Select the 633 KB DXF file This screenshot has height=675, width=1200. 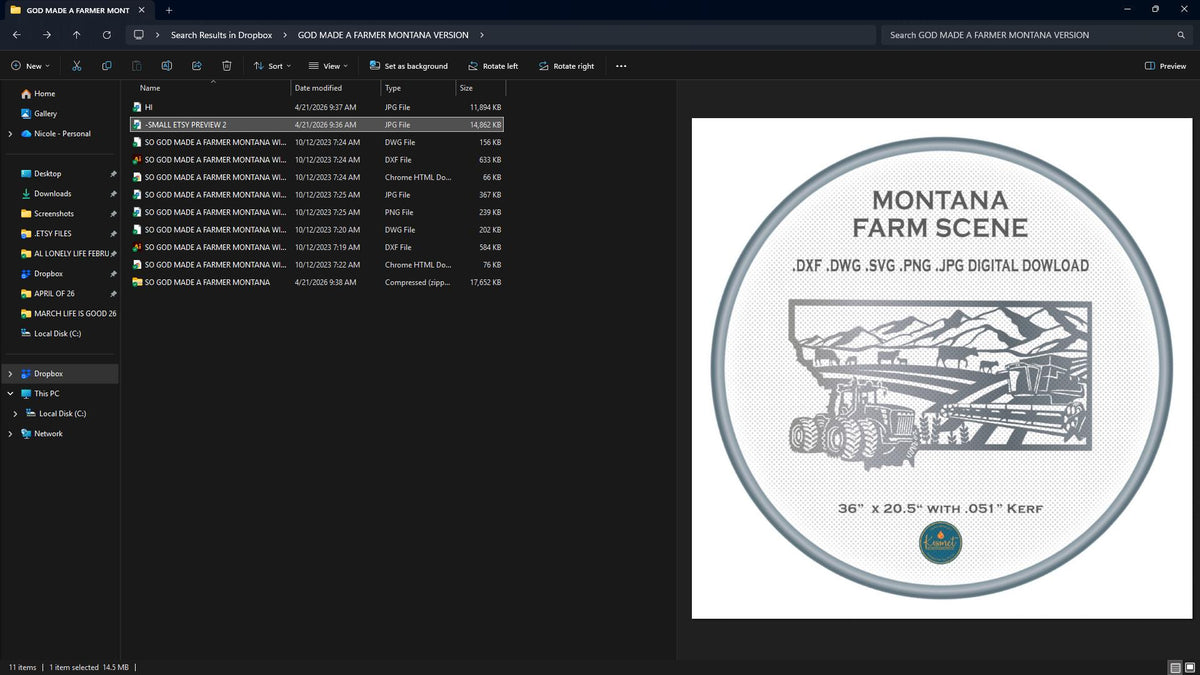[x=317, y=160]
